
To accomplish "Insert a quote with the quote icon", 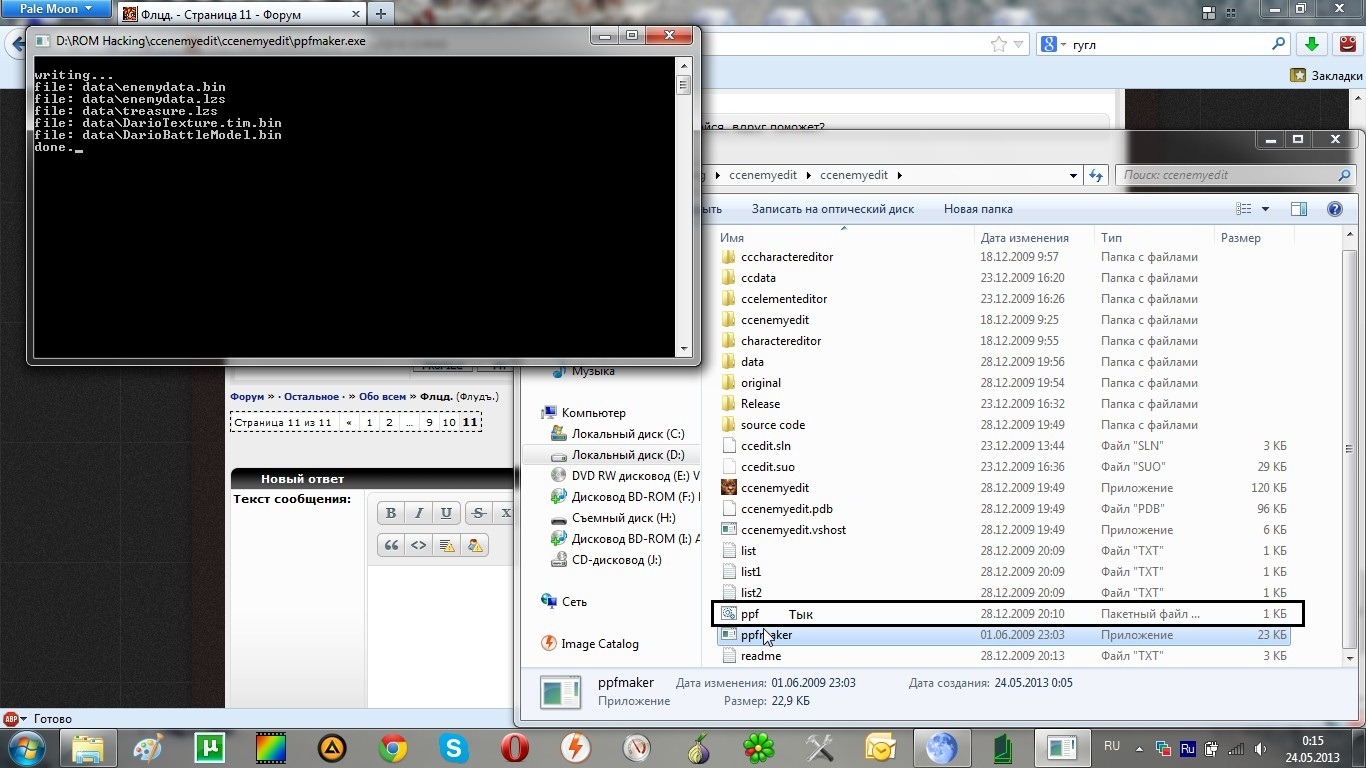I will click(x=391, y=545).
